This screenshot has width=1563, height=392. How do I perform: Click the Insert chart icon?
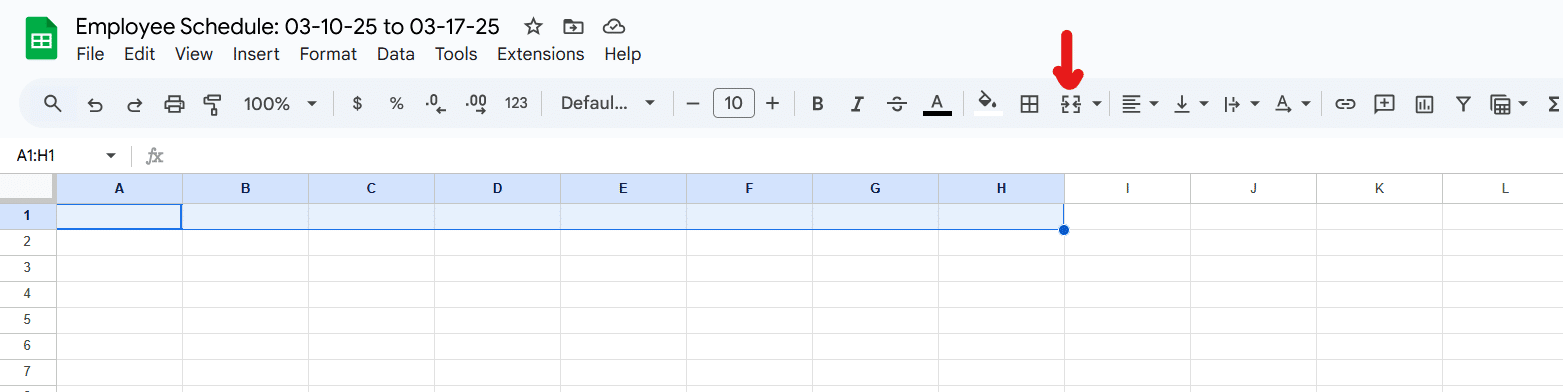1424,104
